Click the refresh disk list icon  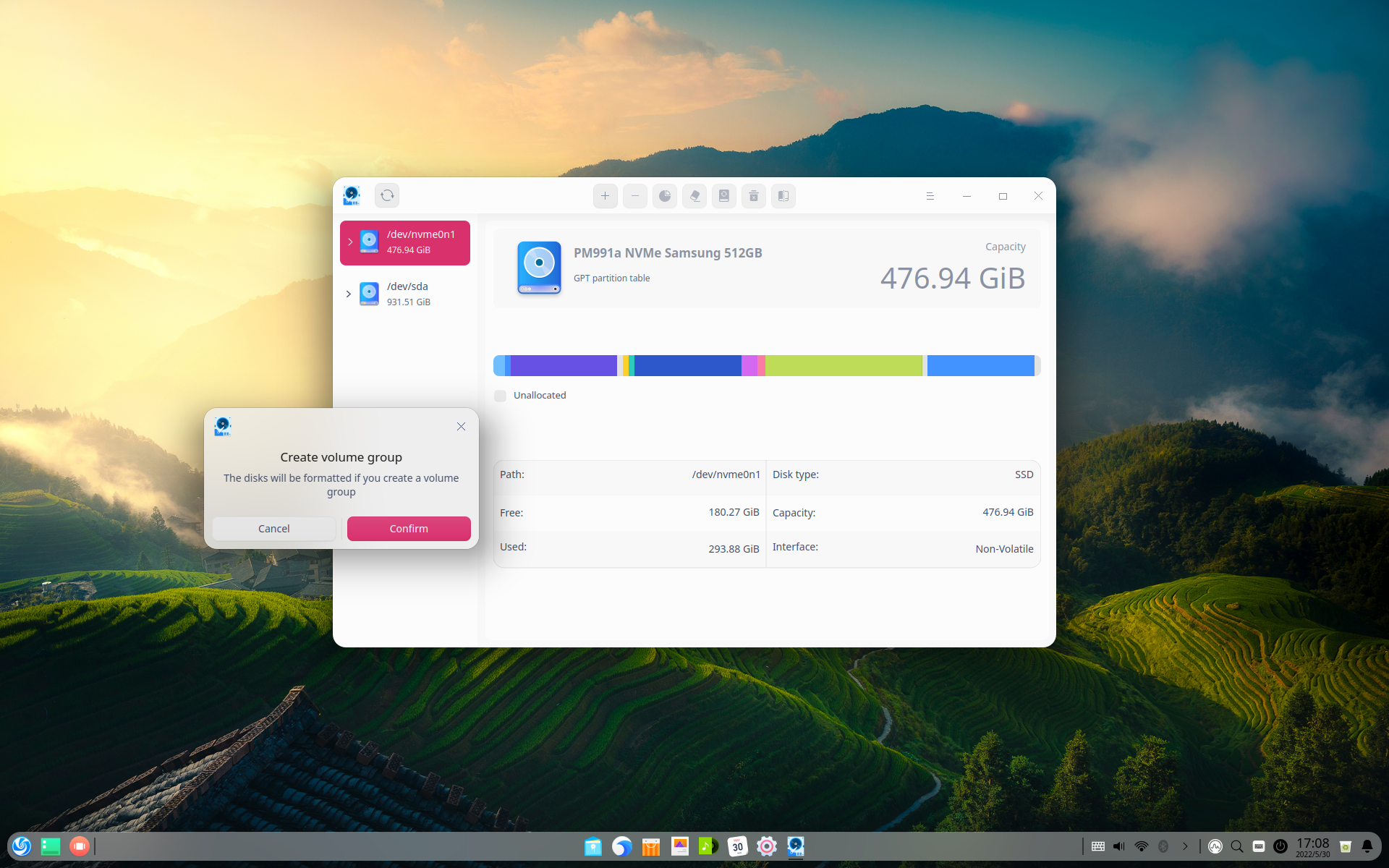[386, 195]
